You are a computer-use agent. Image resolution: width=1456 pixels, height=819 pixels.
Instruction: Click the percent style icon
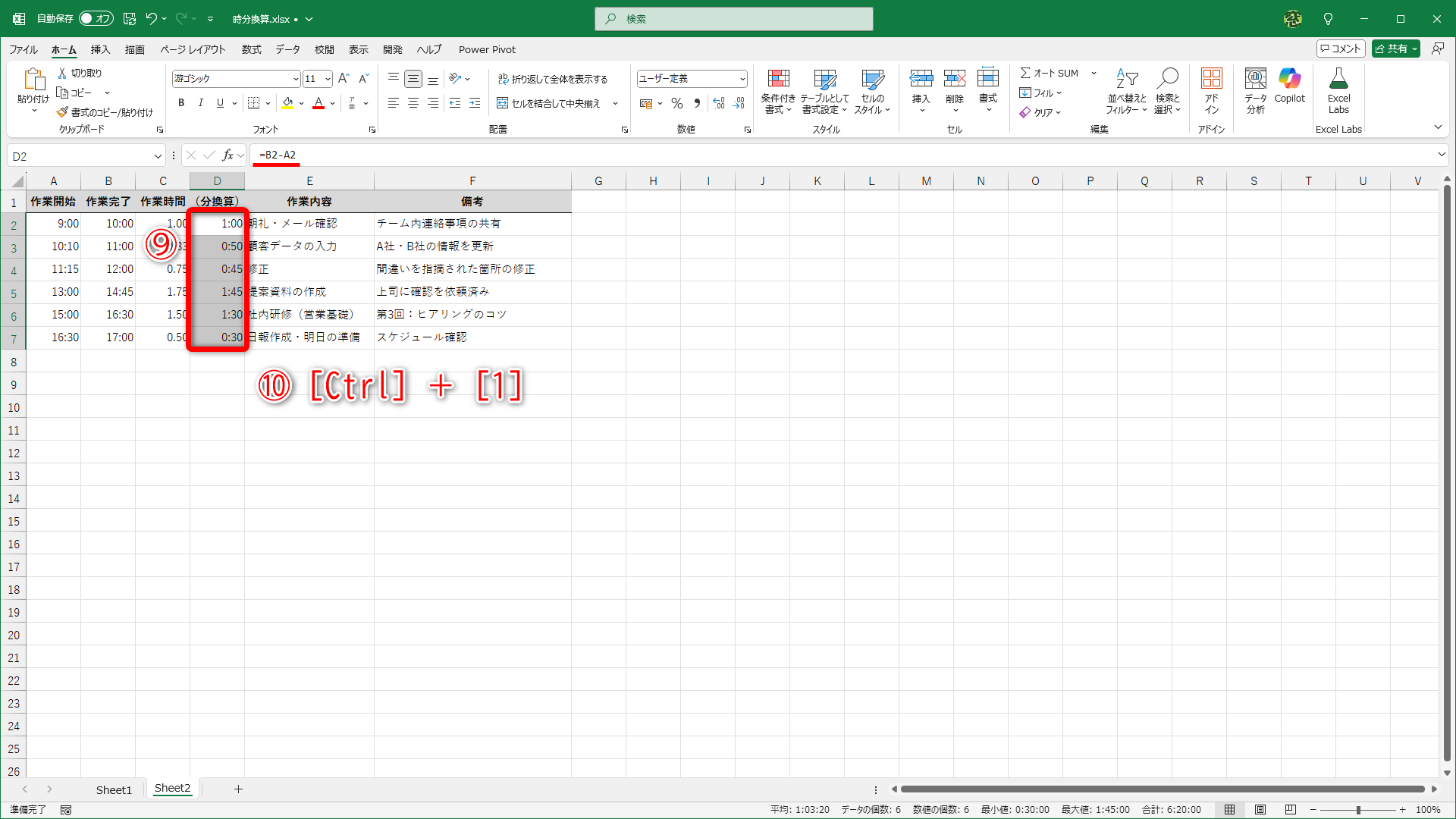(x=677, y=103)
